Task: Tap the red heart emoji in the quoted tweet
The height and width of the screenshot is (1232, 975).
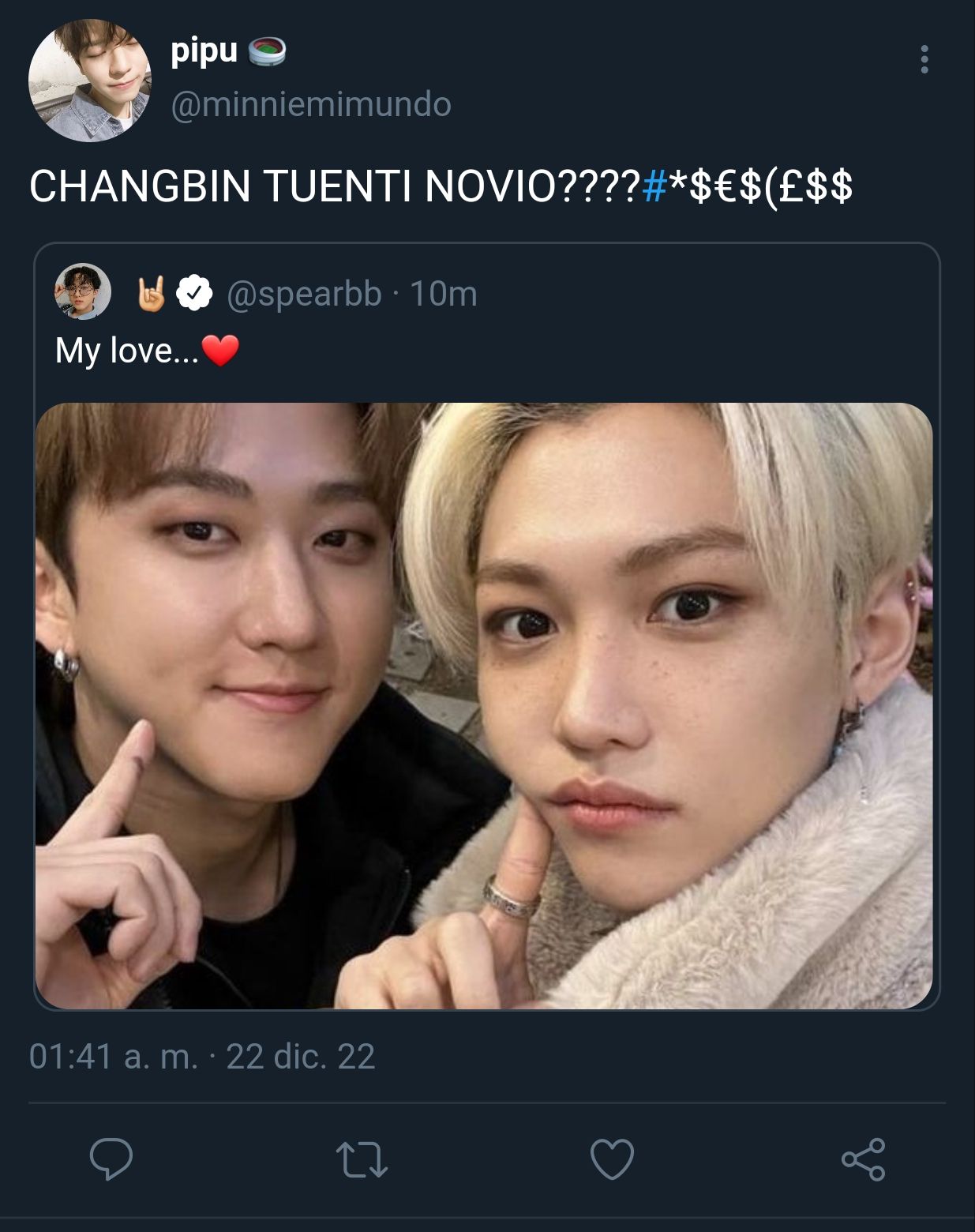Action: [220, 351]
